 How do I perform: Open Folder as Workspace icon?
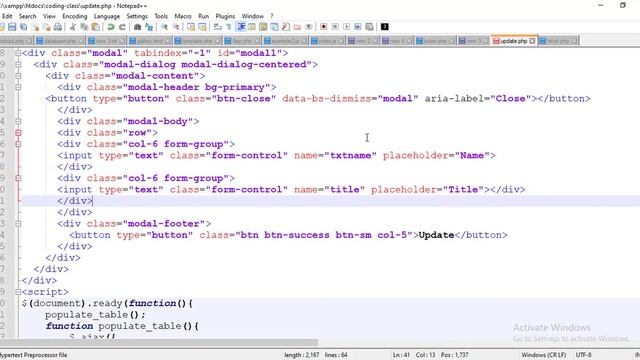[x=298, y=27]
